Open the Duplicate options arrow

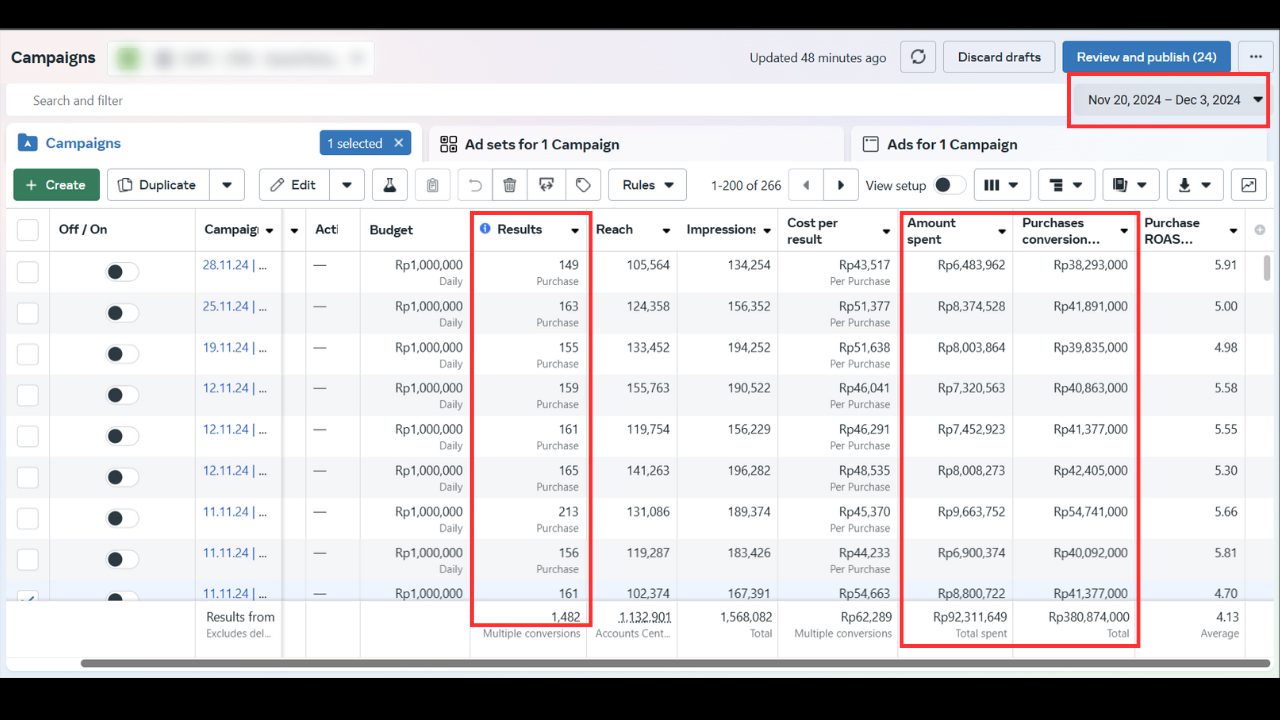pyautogui.click(x=227, y=185)
